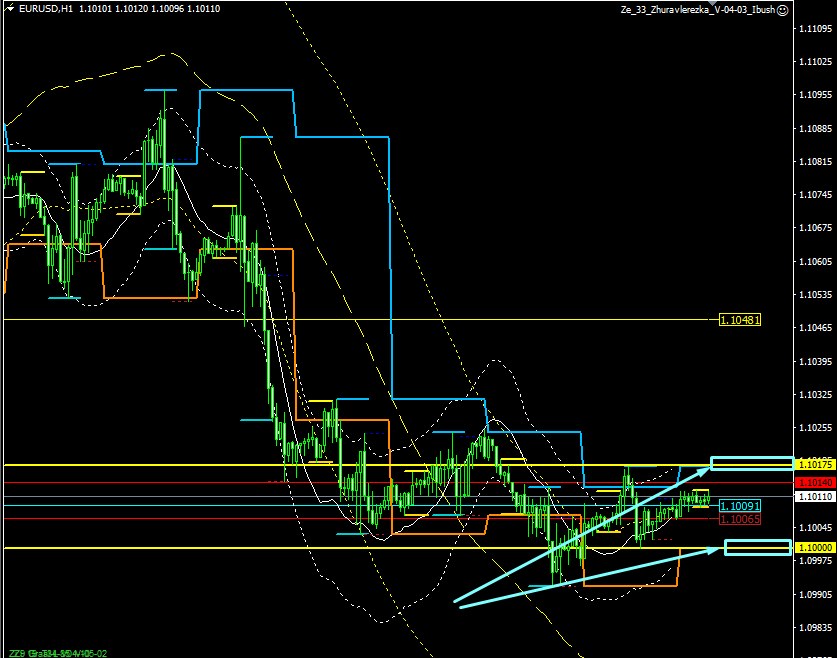Click the smiley expert advisor status icon
Screen dimensions: 837x658
point(782,10)
